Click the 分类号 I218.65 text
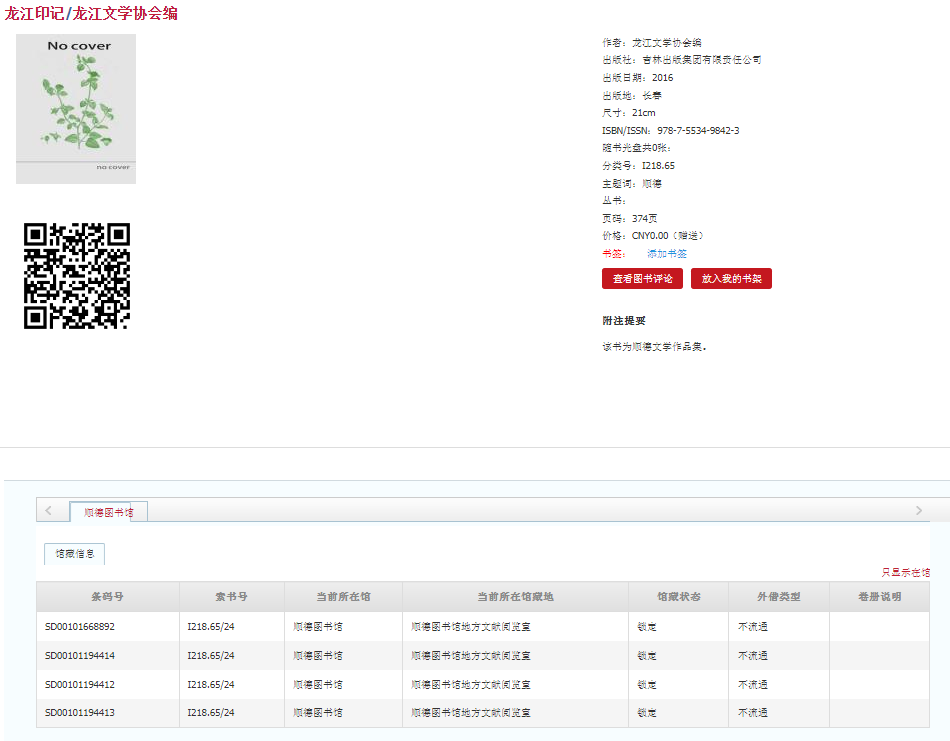This screenshot has width=950, height=741. coord(638,165)
